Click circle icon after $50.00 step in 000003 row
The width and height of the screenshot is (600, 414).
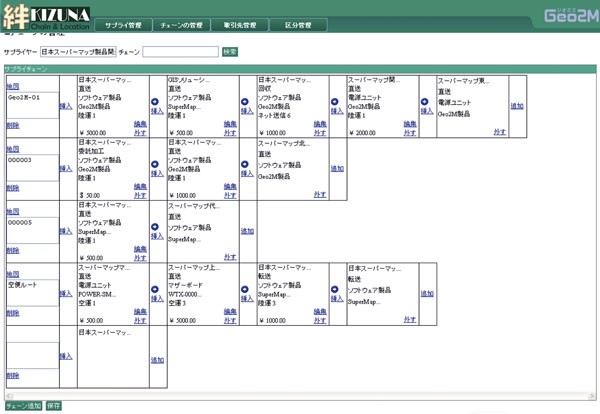155,164
